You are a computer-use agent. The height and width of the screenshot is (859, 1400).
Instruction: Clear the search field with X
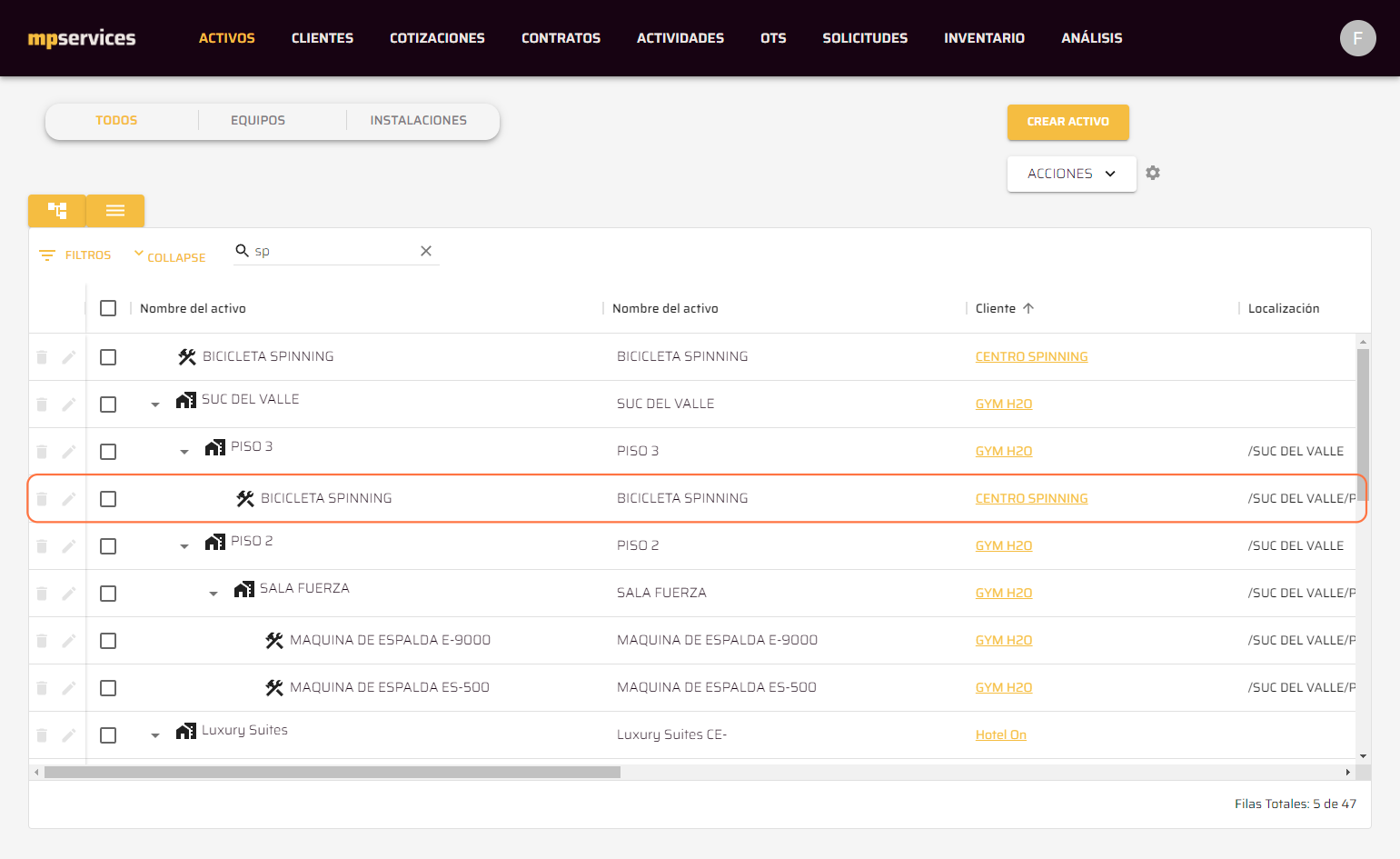click(426, 251)
